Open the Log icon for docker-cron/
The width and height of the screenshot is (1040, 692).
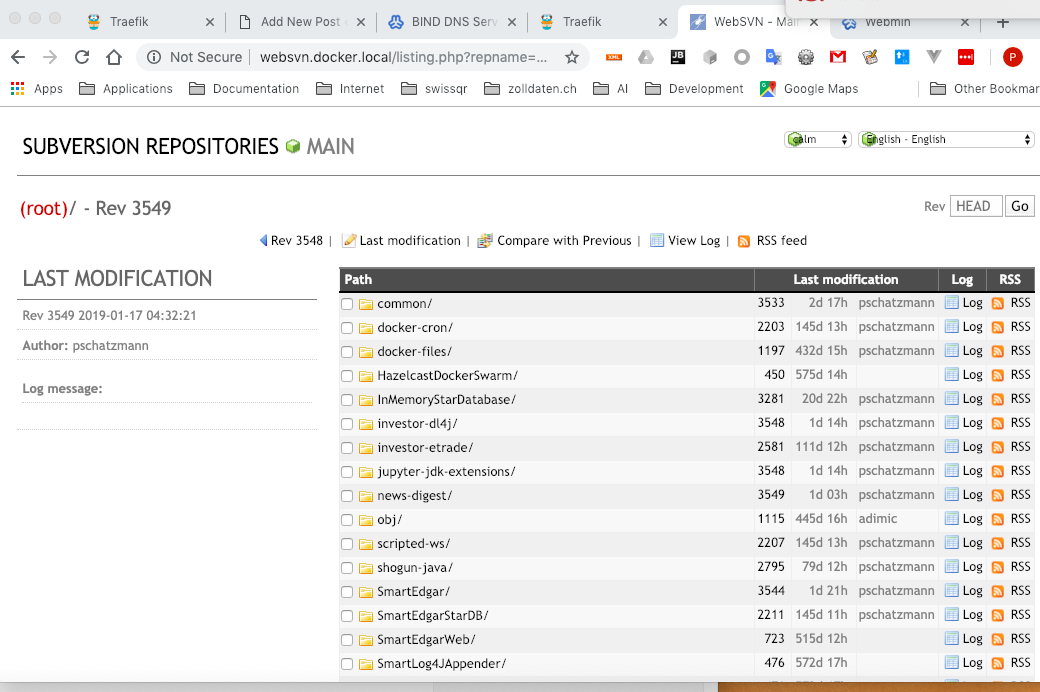952,327
